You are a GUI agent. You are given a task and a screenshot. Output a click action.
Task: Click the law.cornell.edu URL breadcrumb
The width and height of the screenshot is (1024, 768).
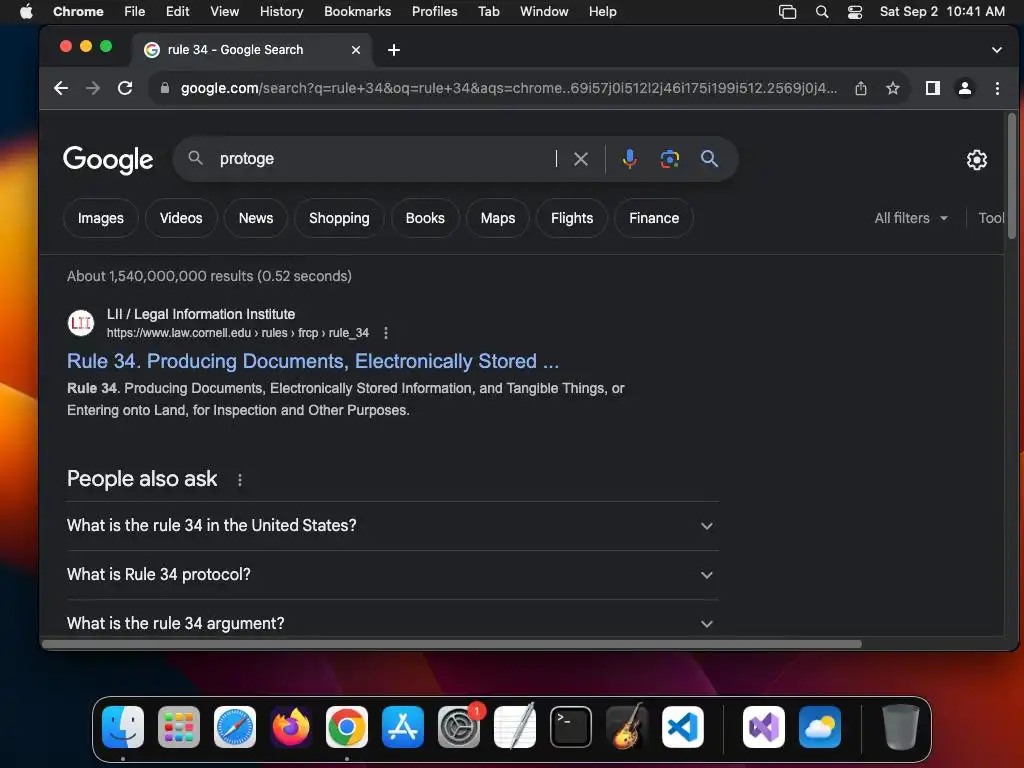point(238,333)
